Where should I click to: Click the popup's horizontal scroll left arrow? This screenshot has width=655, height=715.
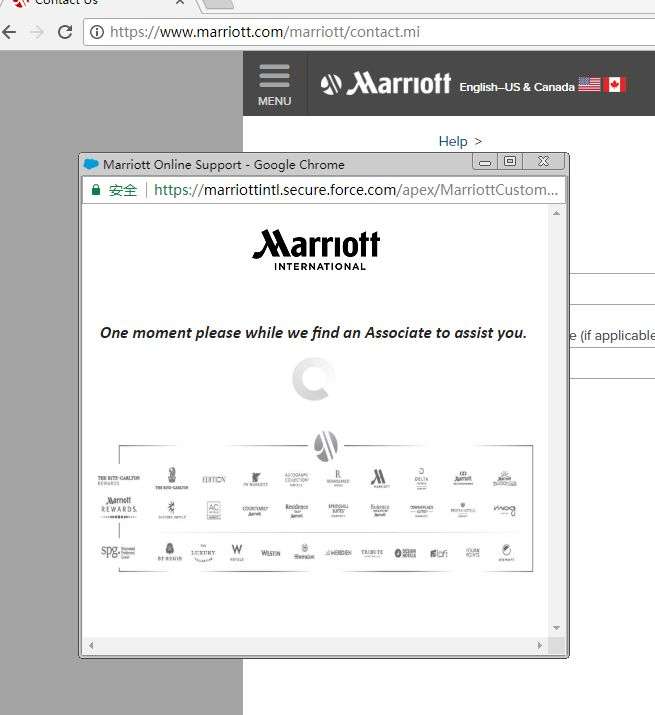pos(91,645)
